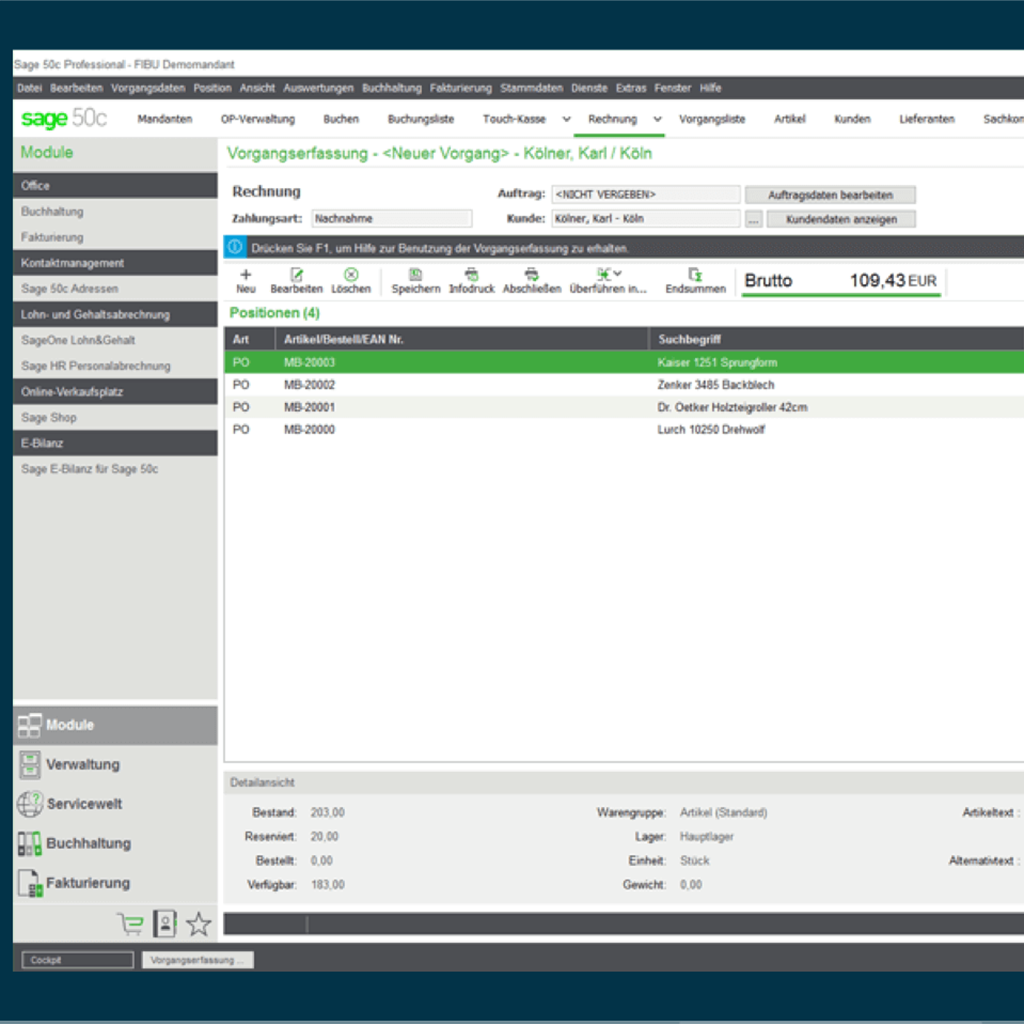Click OP-Verwaltung in the toolbar
This screenshot has height=1024, width=1024.
(x=258, y=119)
